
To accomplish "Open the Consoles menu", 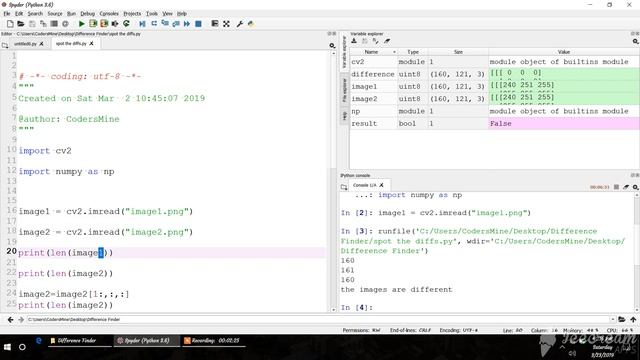I will tap(109, 13).
